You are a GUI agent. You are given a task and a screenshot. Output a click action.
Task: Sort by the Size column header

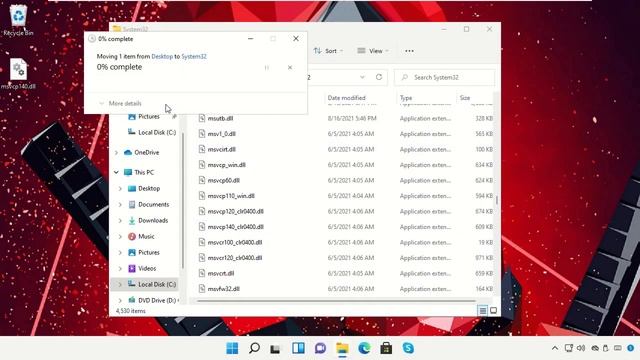click(x=465, y=98)
